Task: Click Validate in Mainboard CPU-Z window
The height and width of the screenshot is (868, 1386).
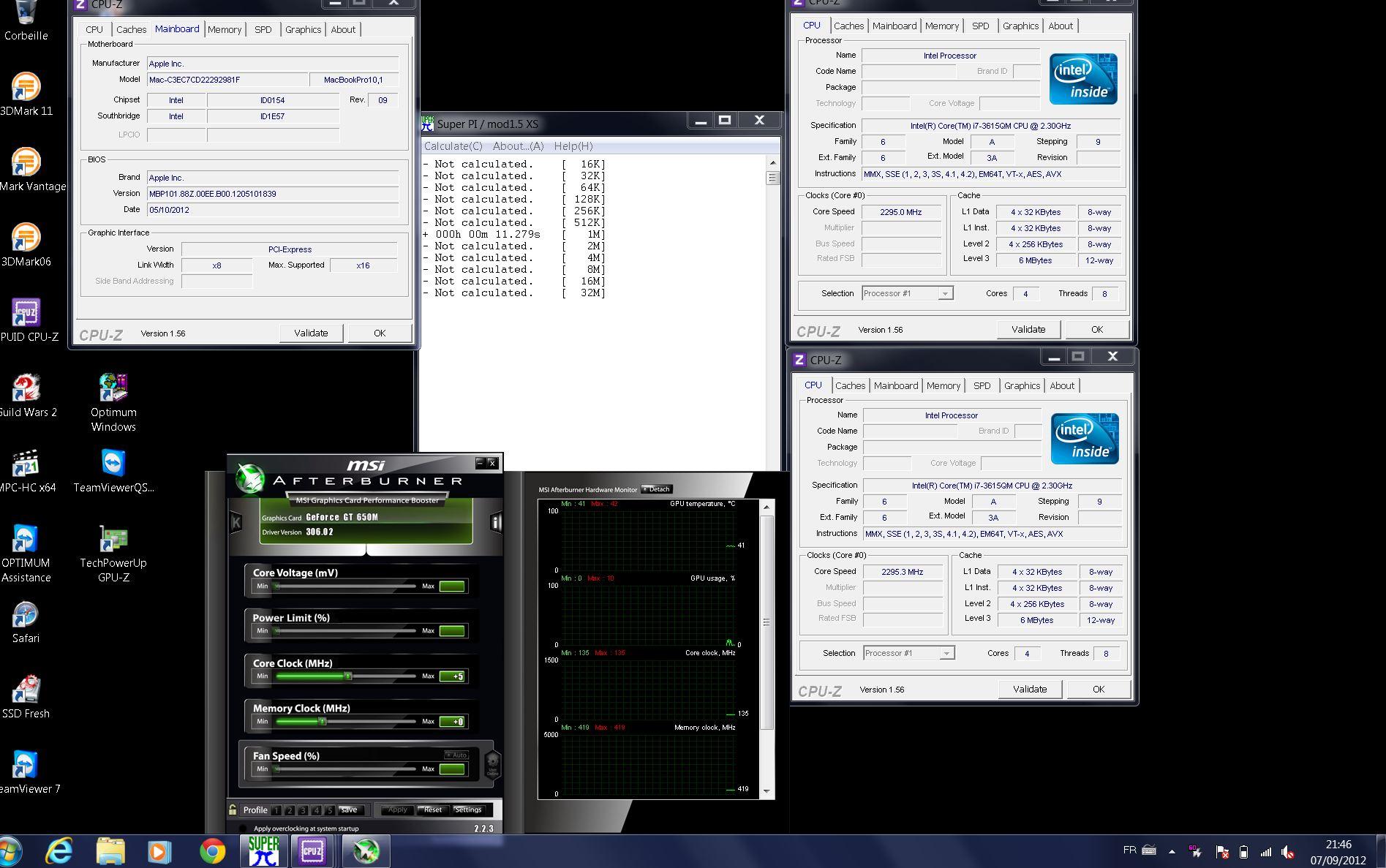Action: (311, 333)
